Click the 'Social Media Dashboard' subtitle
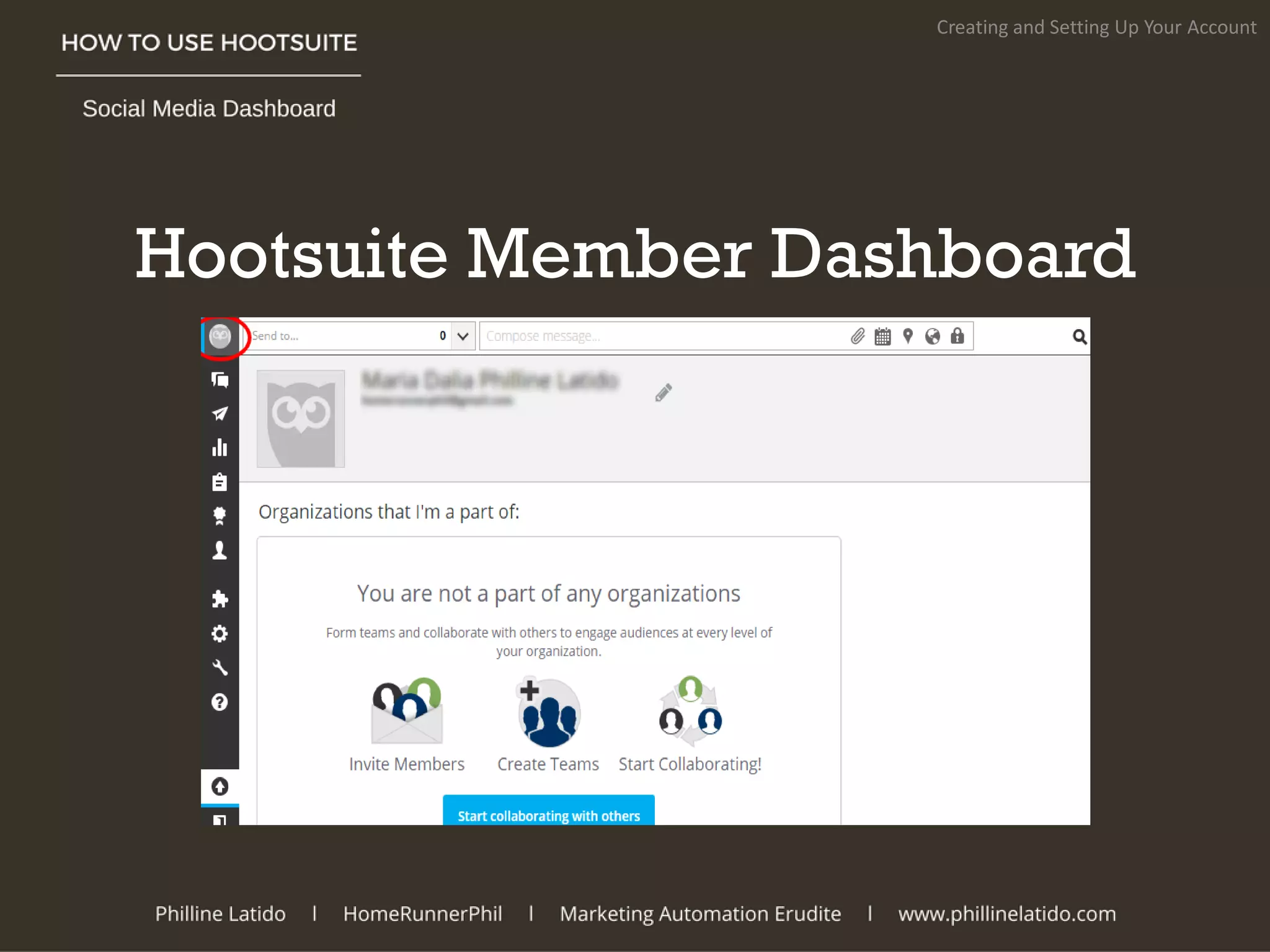1270x952 pixels. click(209, 108)
